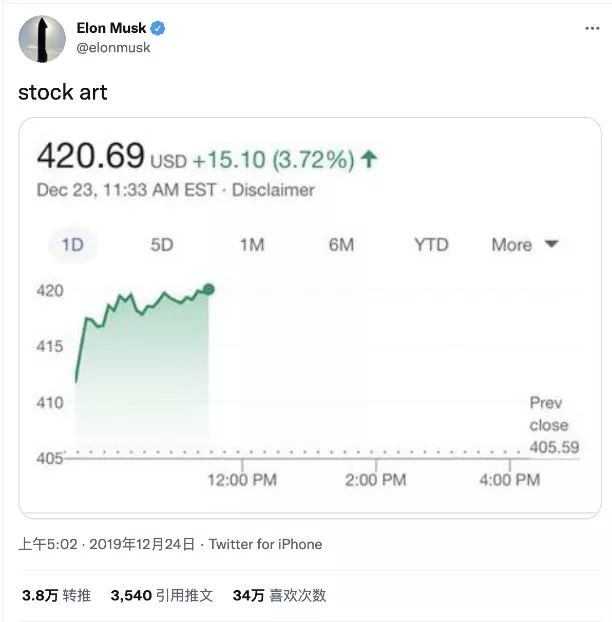Click the Twitter for iPhone source link
Viewport: 612px width, 622px height.
(x=265, y=544)
